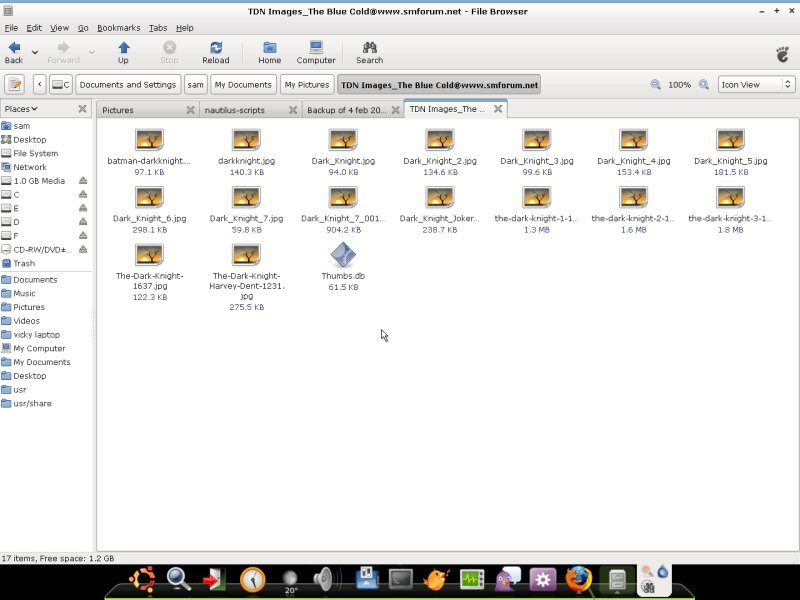Close the Places sidebar
Image resolution: width=800 pixels, height=600 pixels.
coord(82,109)
